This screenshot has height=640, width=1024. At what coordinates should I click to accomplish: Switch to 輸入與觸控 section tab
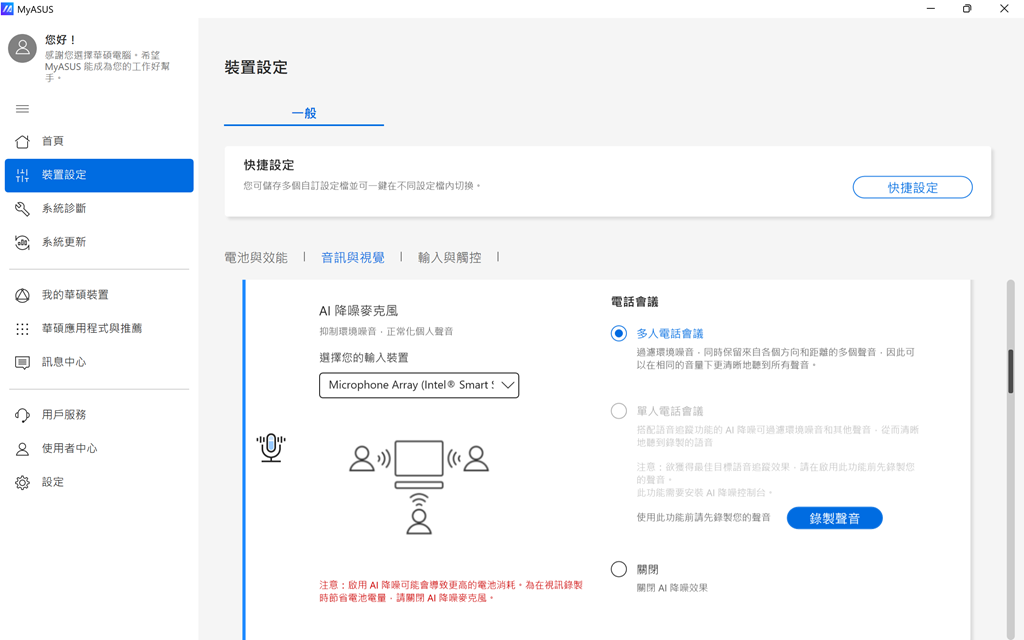[449, 258]
